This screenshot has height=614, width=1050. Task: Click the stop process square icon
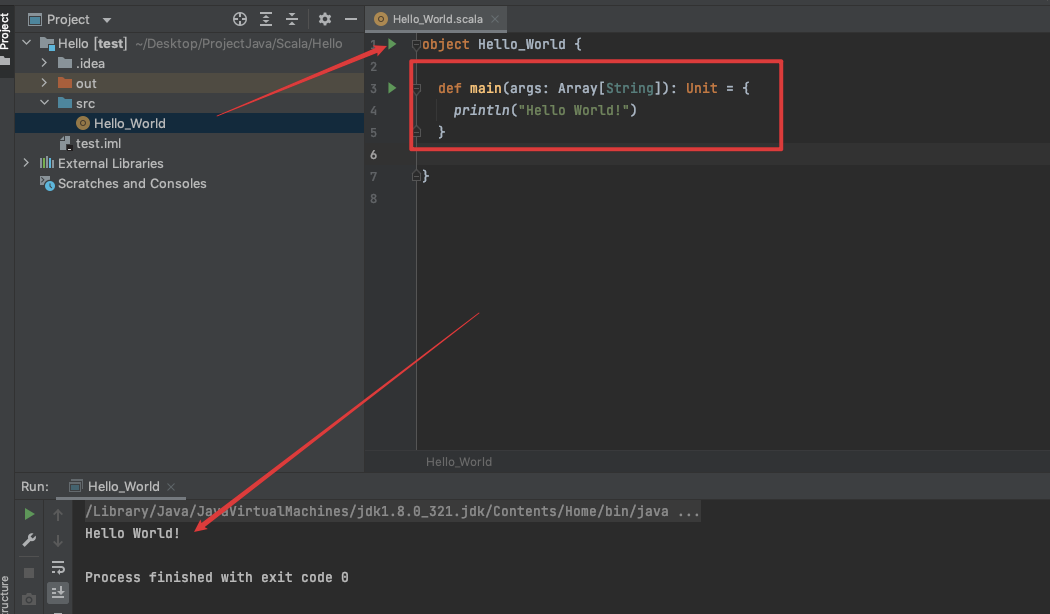(x=29, y=573)
